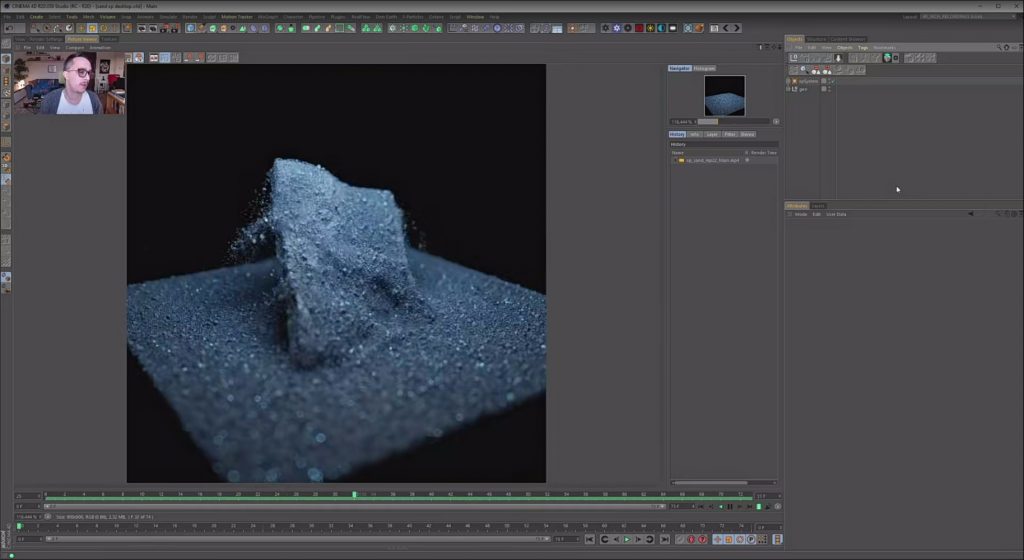
Task: Switch to the Histogram tab
Action: [x=704, y=68]
